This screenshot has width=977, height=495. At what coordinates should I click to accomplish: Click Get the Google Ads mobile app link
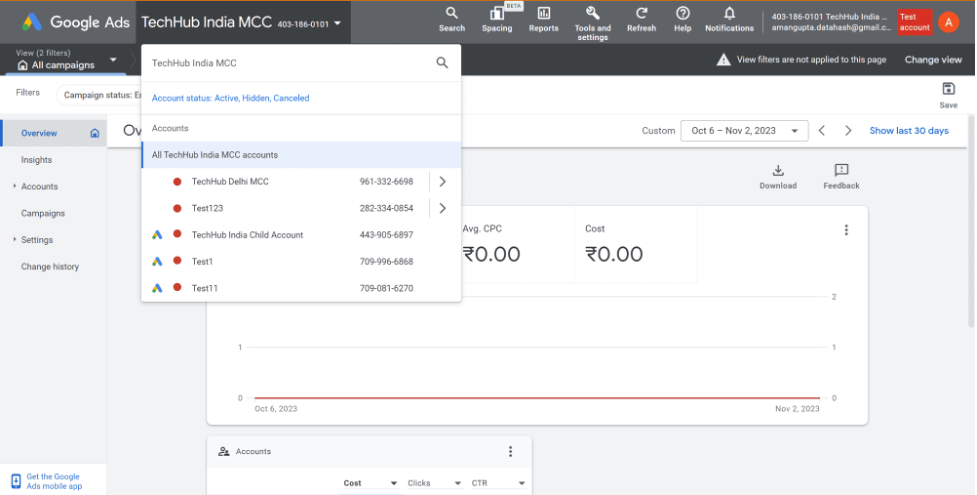click(54, 481)
